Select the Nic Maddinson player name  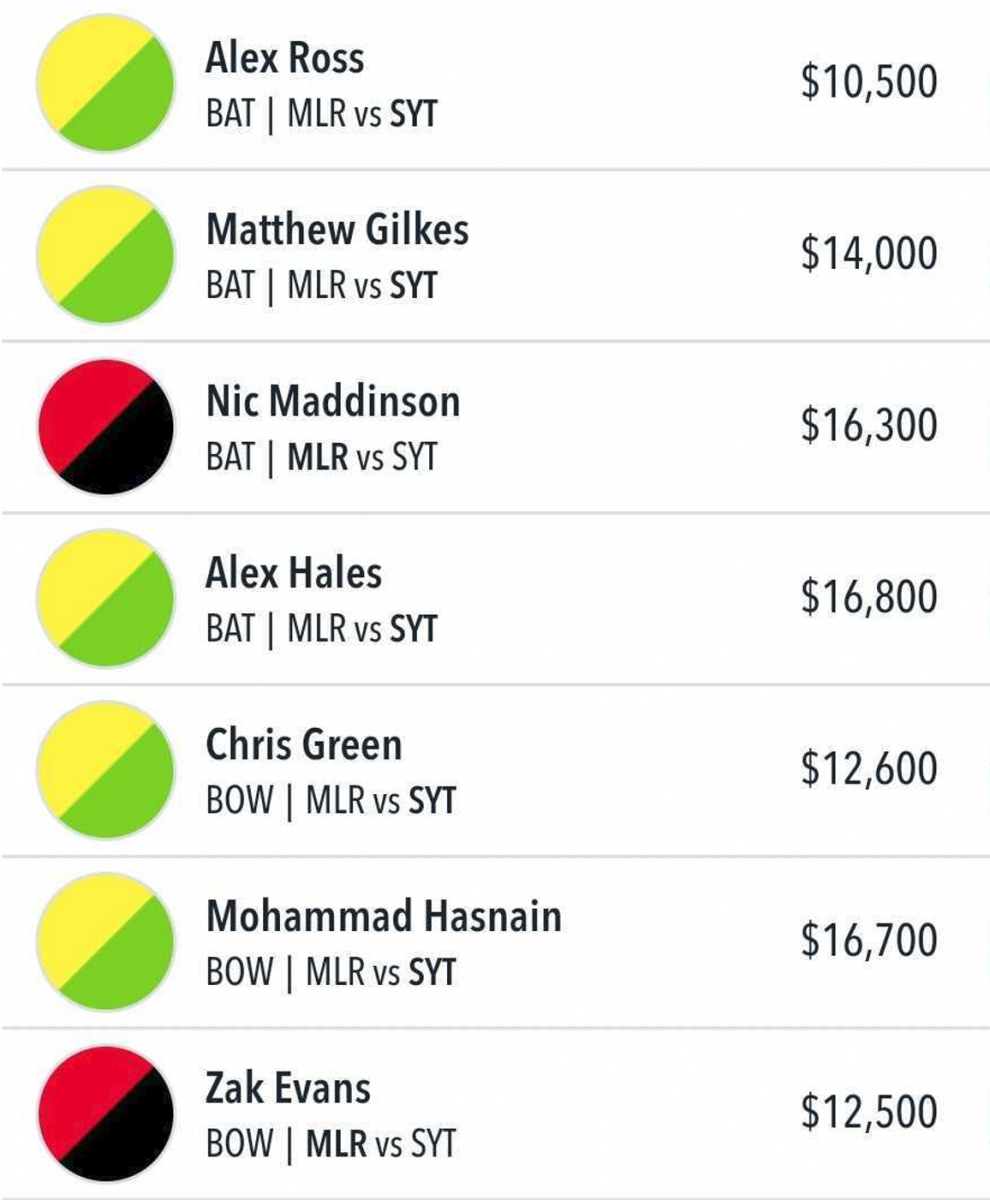point(333,402)
